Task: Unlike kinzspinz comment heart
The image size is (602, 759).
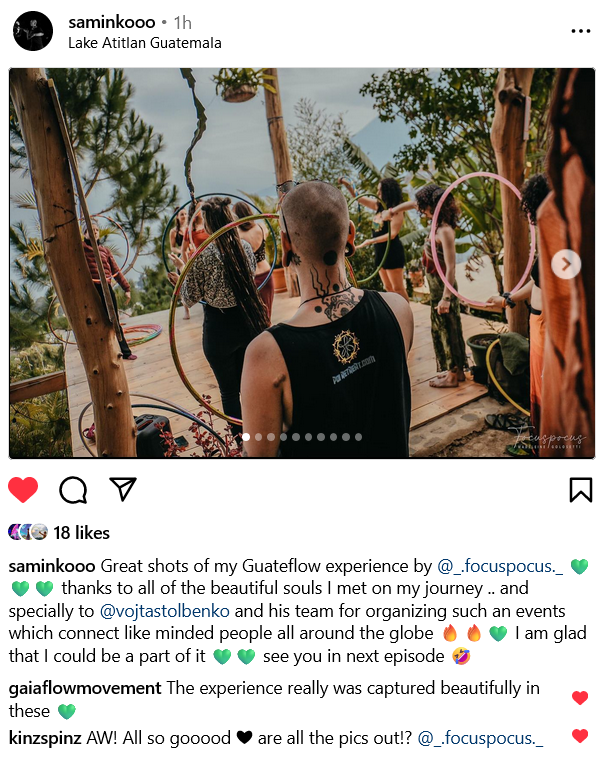Action: click(580, 736)
